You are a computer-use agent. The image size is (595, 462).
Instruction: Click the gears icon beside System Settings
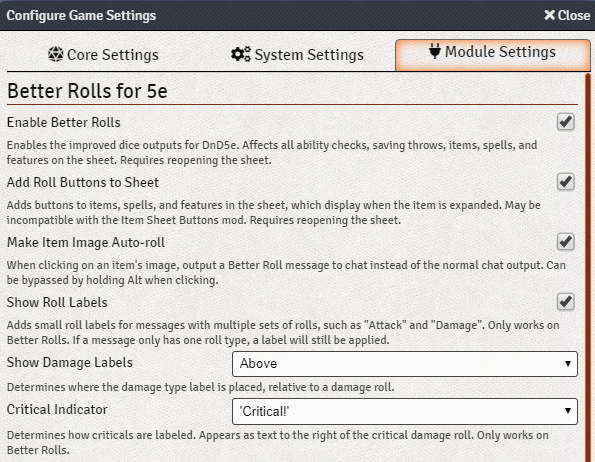pos(241,54)
